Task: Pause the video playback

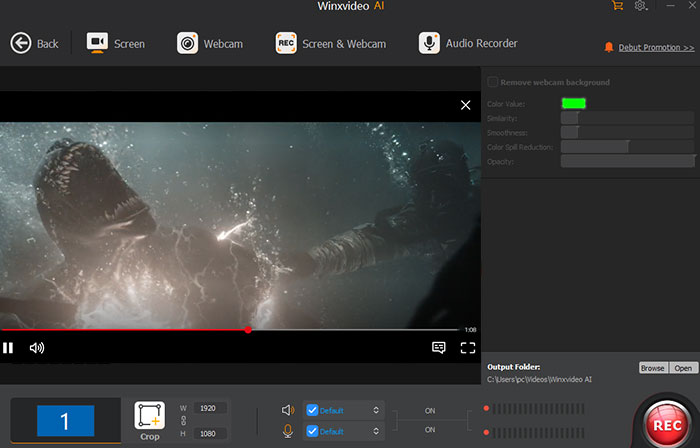Action: coord(8,348)
